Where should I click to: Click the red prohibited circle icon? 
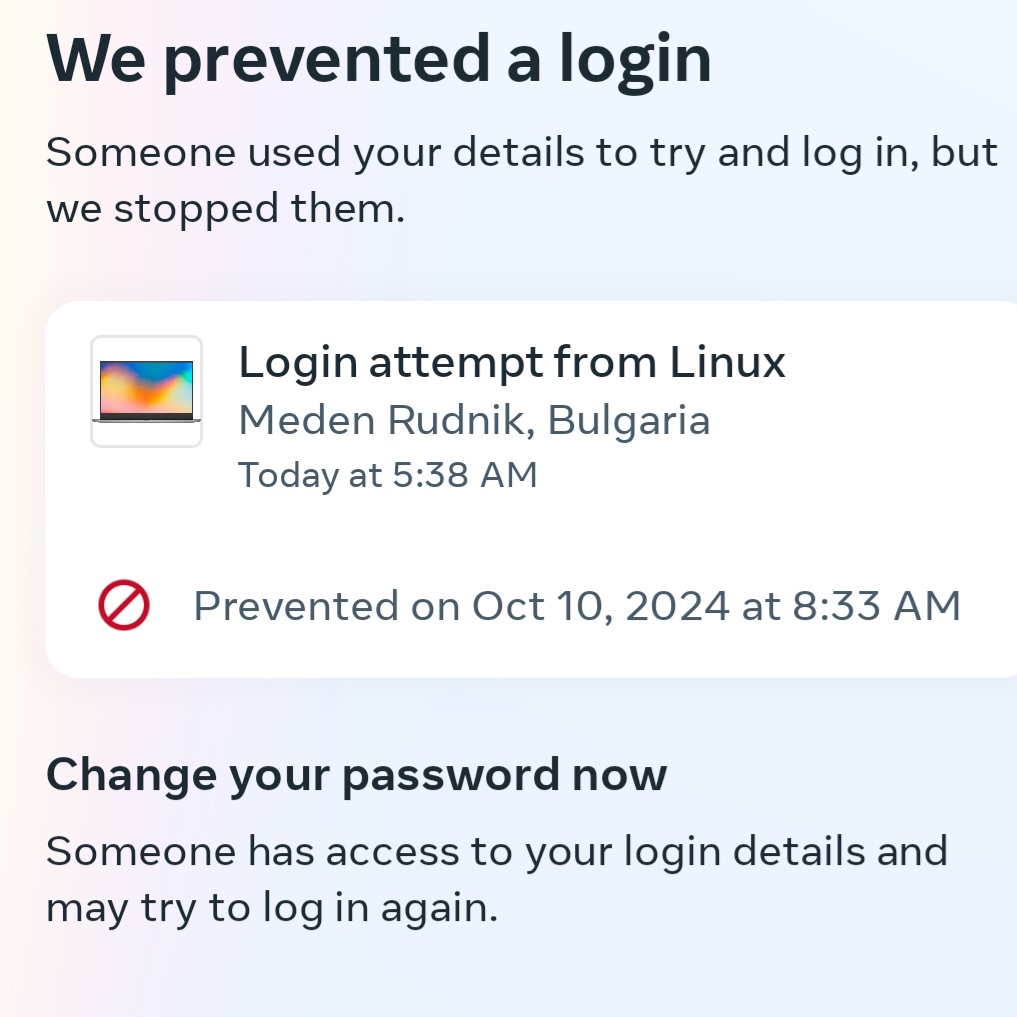click(124, 604)
